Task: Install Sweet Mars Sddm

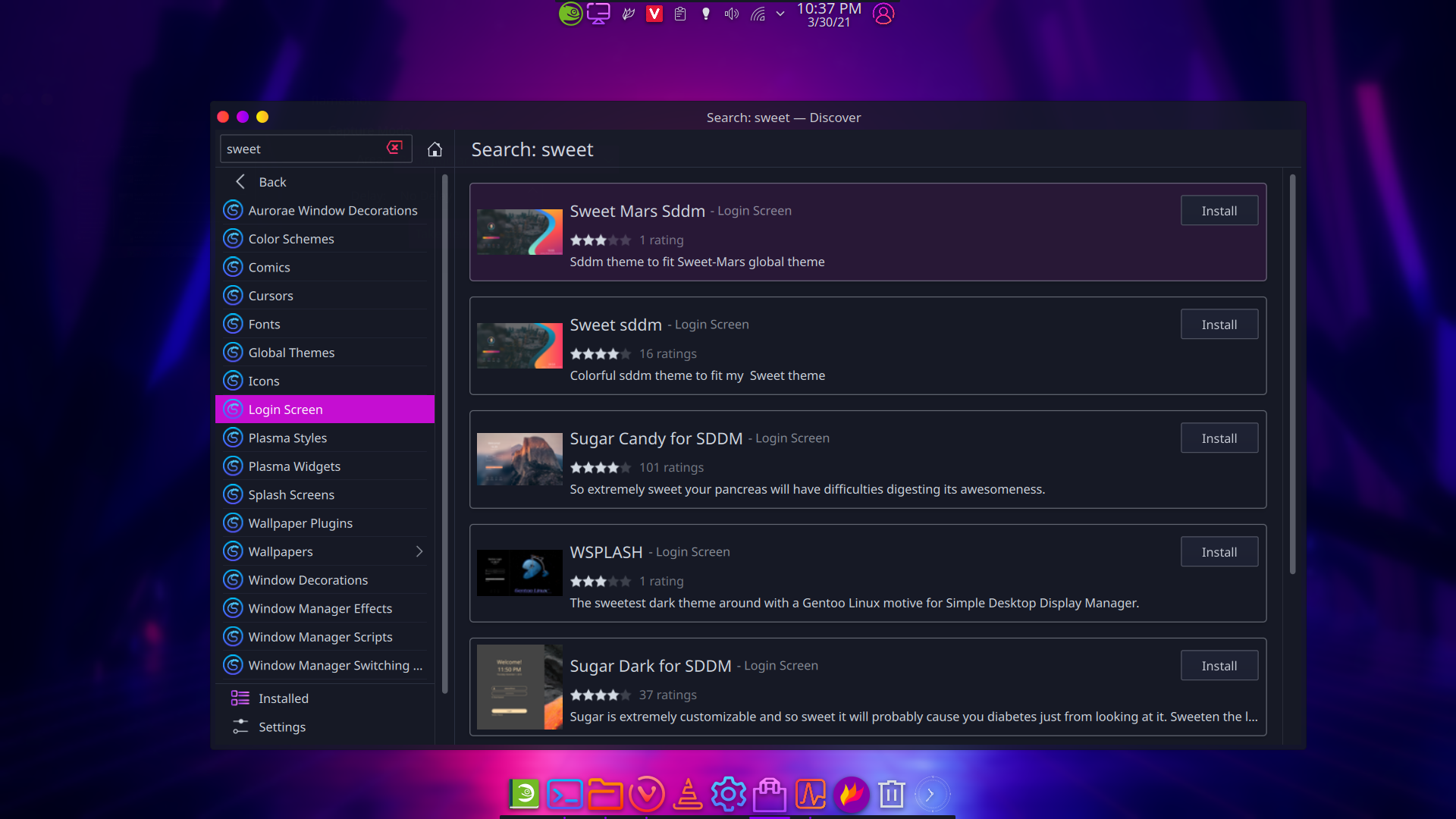Action: pyautogui.click(x=1219, y=211)
